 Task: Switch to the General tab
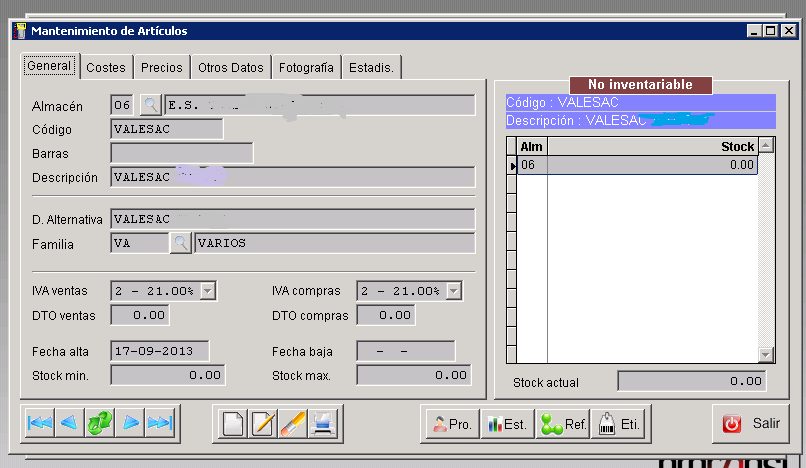[49, 66]
